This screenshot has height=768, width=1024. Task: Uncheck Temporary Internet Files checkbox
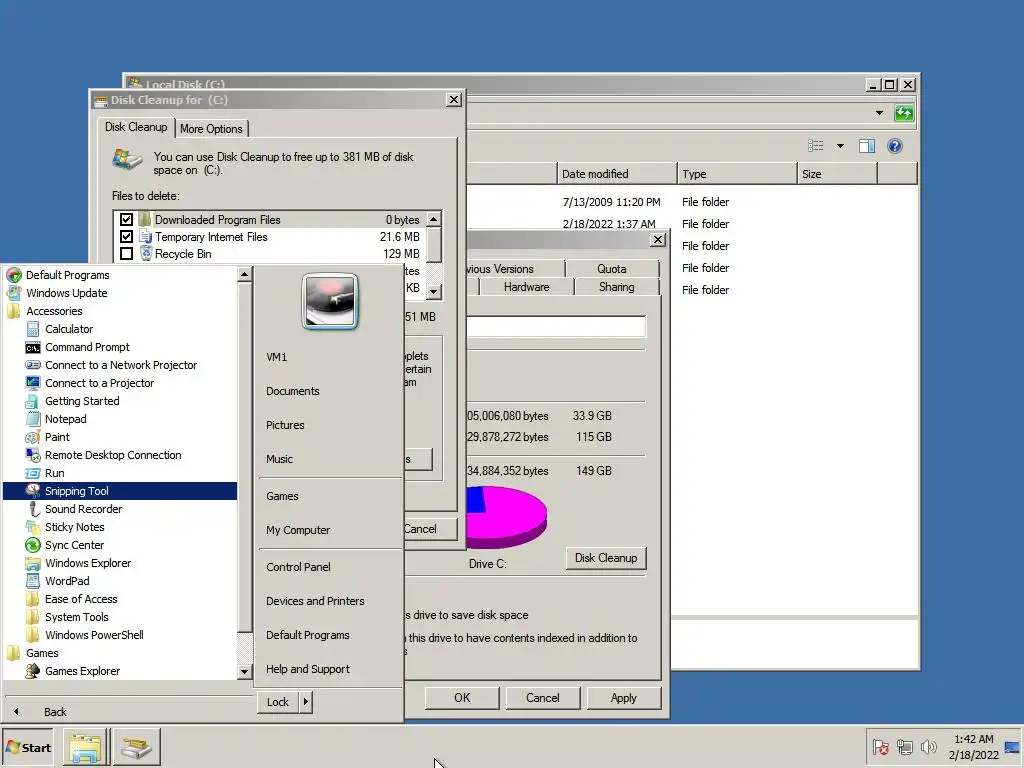coord(127,236)
